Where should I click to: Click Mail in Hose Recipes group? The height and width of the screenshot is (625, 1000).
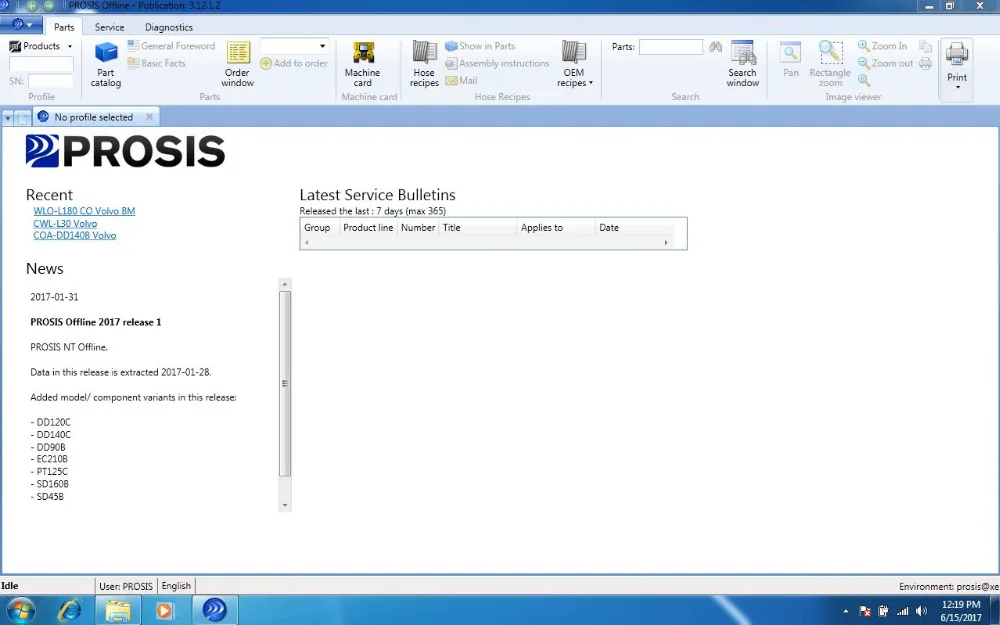pyautogui.click(x=461, y=80)
